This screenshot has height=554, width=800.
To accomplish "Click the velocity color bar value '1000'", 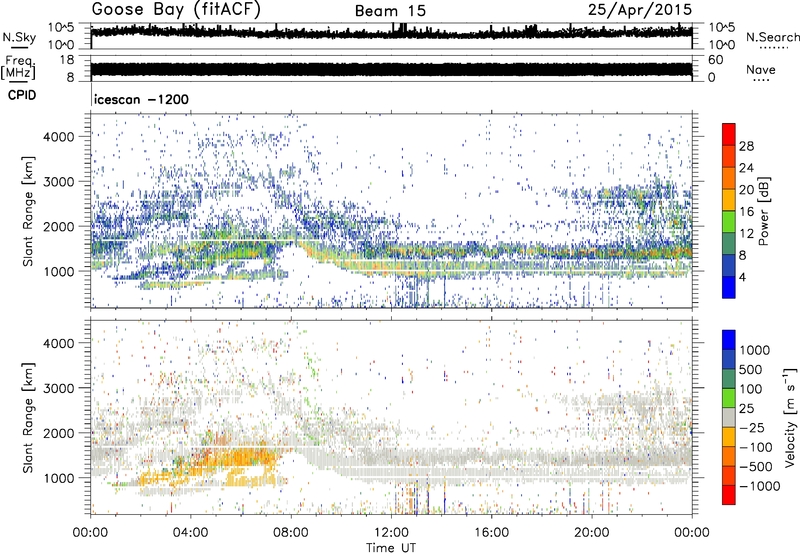I will (755, 350).
